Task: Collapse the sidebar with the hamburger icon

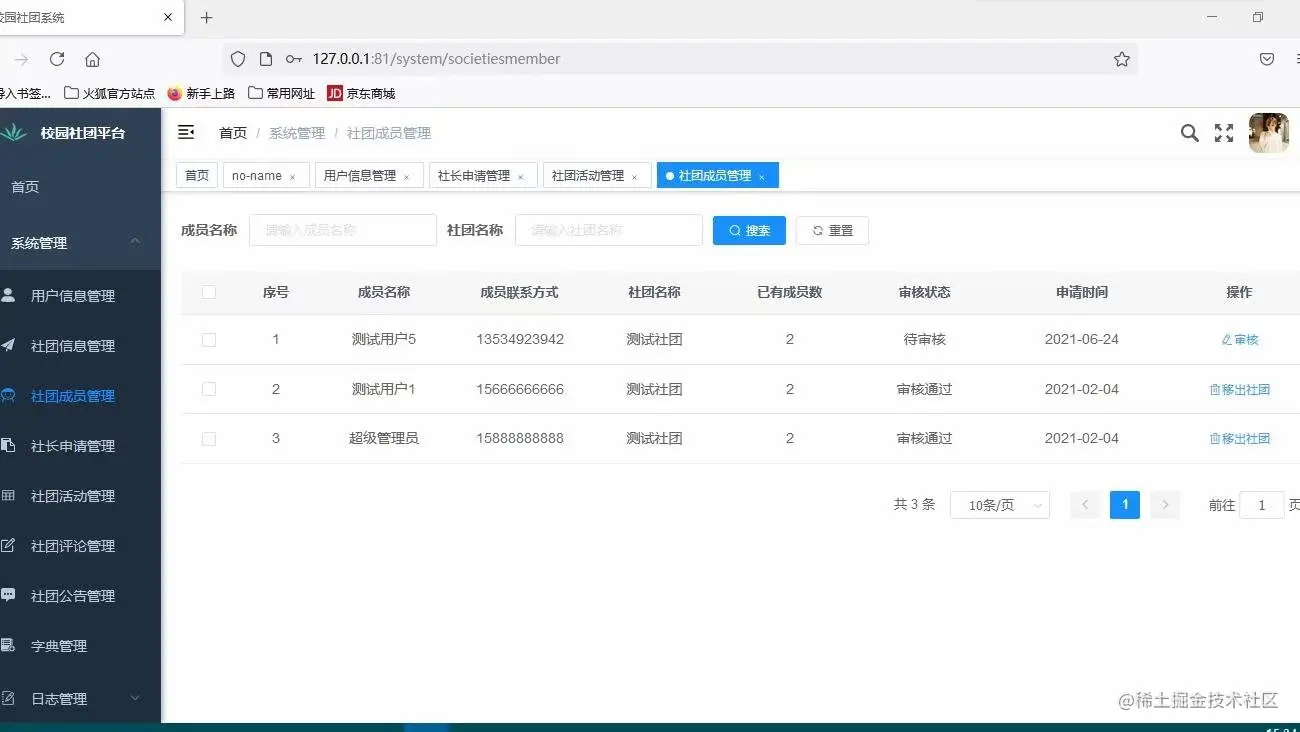Action: tap(186, 132)
